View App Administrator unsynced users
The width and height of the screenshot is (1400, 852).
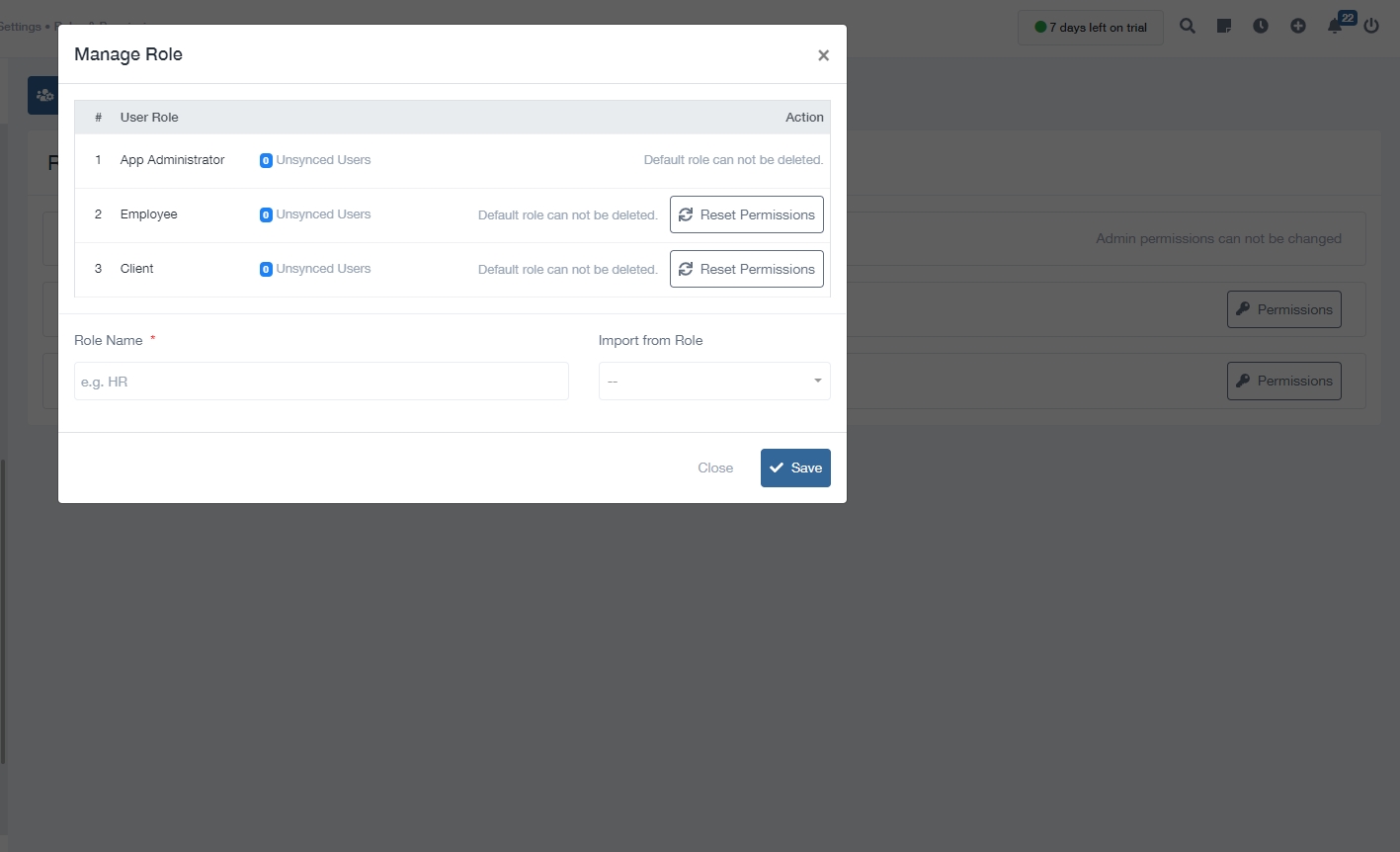click(315, 160)
